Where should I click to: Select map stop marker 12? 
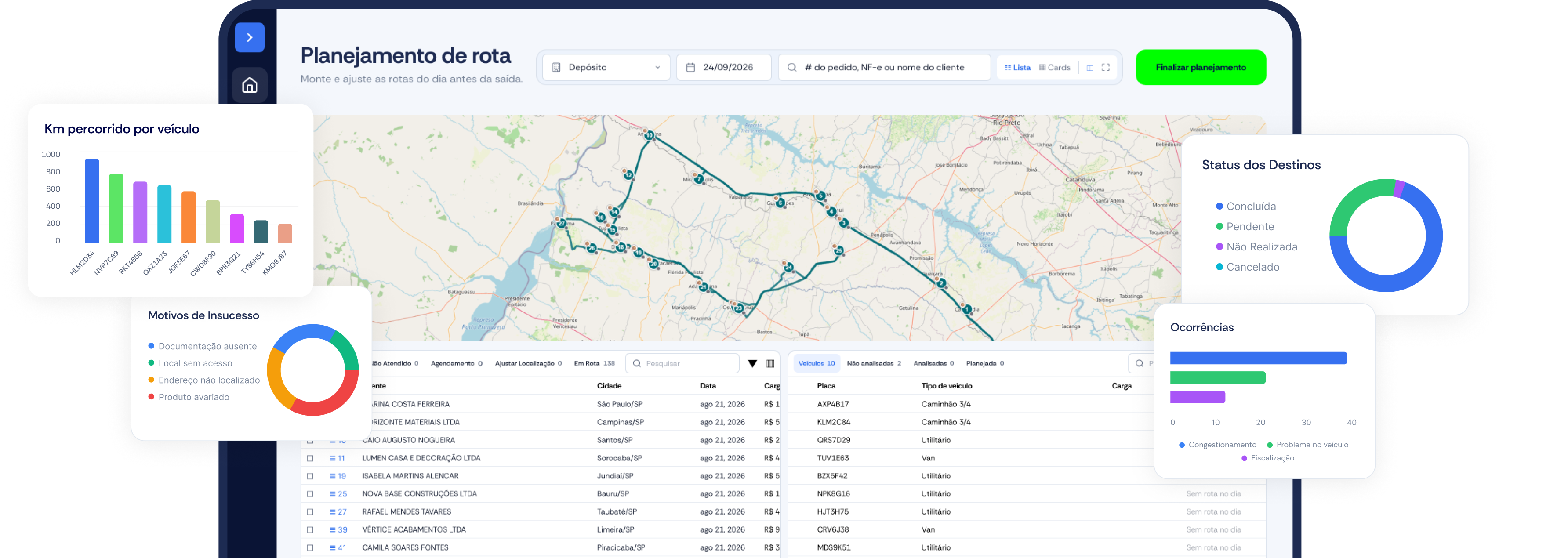click(629, 174)
